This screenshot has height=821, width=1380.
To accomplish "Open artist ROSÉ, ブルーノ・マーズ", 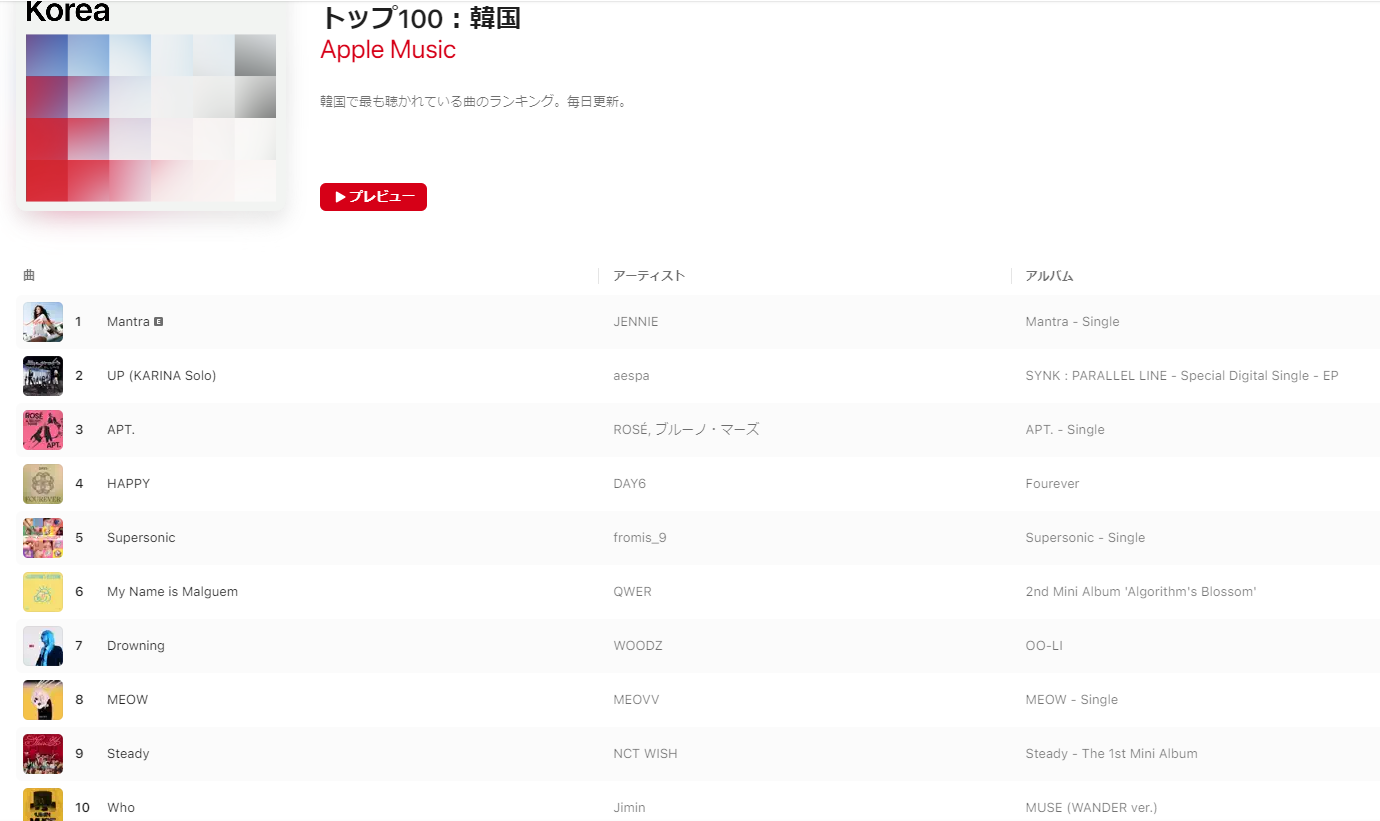I will point(686,430).
